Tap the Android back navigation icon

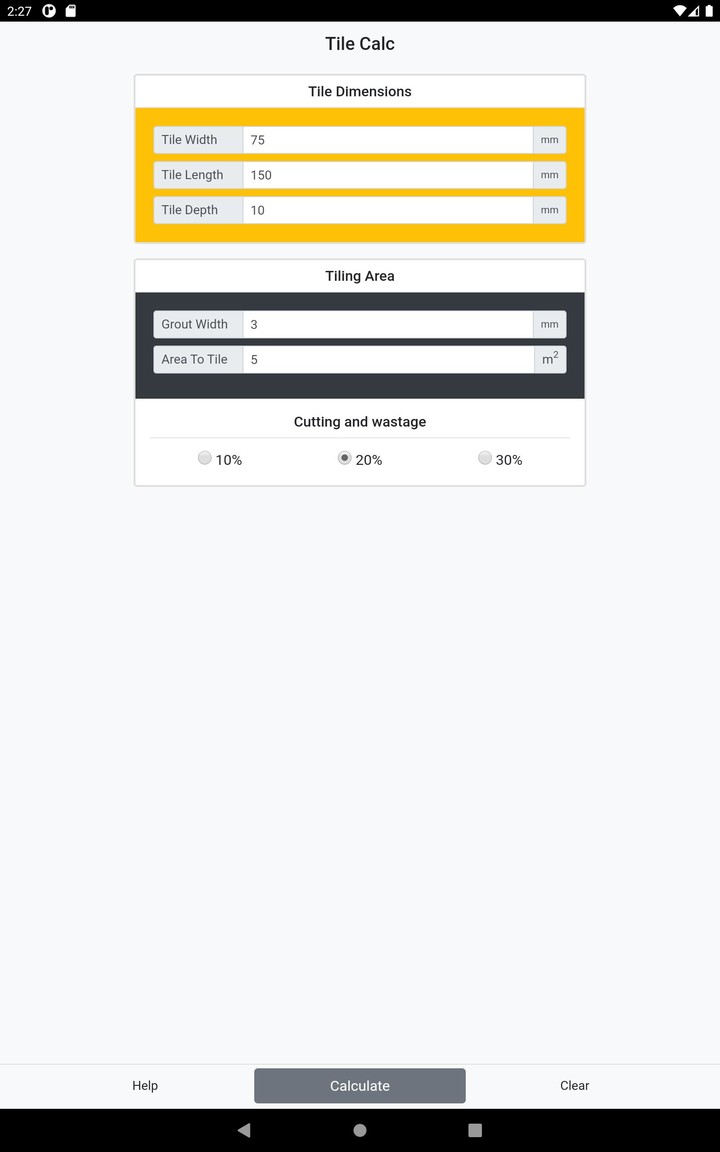(244, 1130)
